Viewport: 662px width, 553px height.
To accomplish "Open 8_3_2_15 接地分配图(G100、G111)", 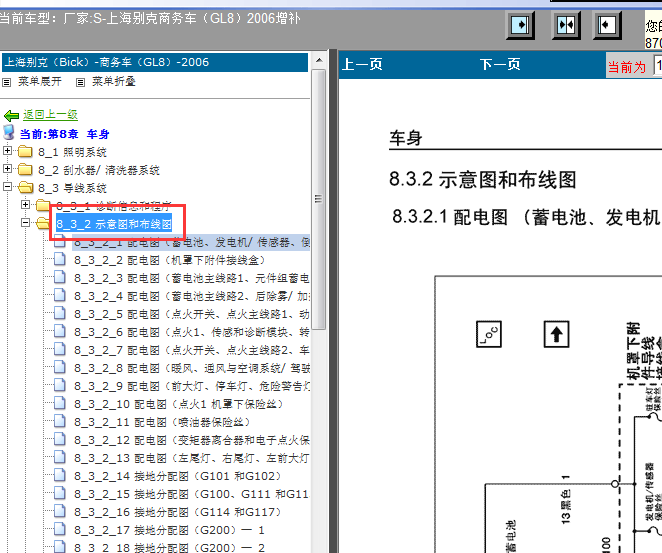I will (192, 494).
